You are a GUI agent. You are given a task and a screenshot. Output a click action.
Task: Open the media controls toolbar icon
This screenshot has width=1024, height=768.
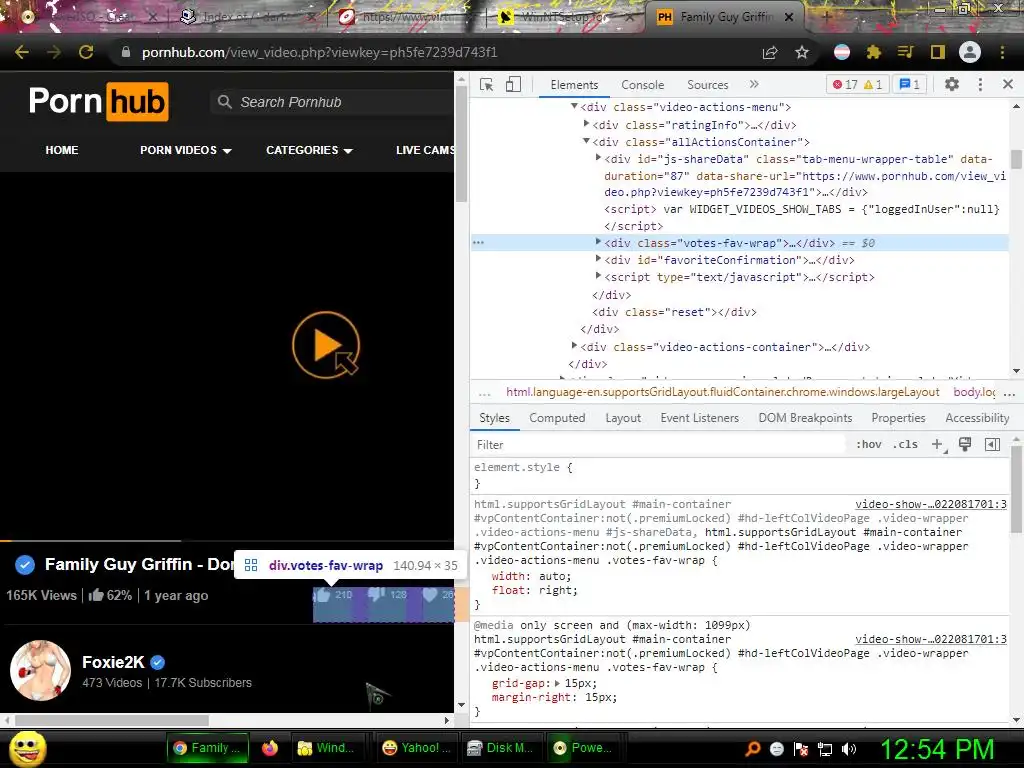click(906, 52)
